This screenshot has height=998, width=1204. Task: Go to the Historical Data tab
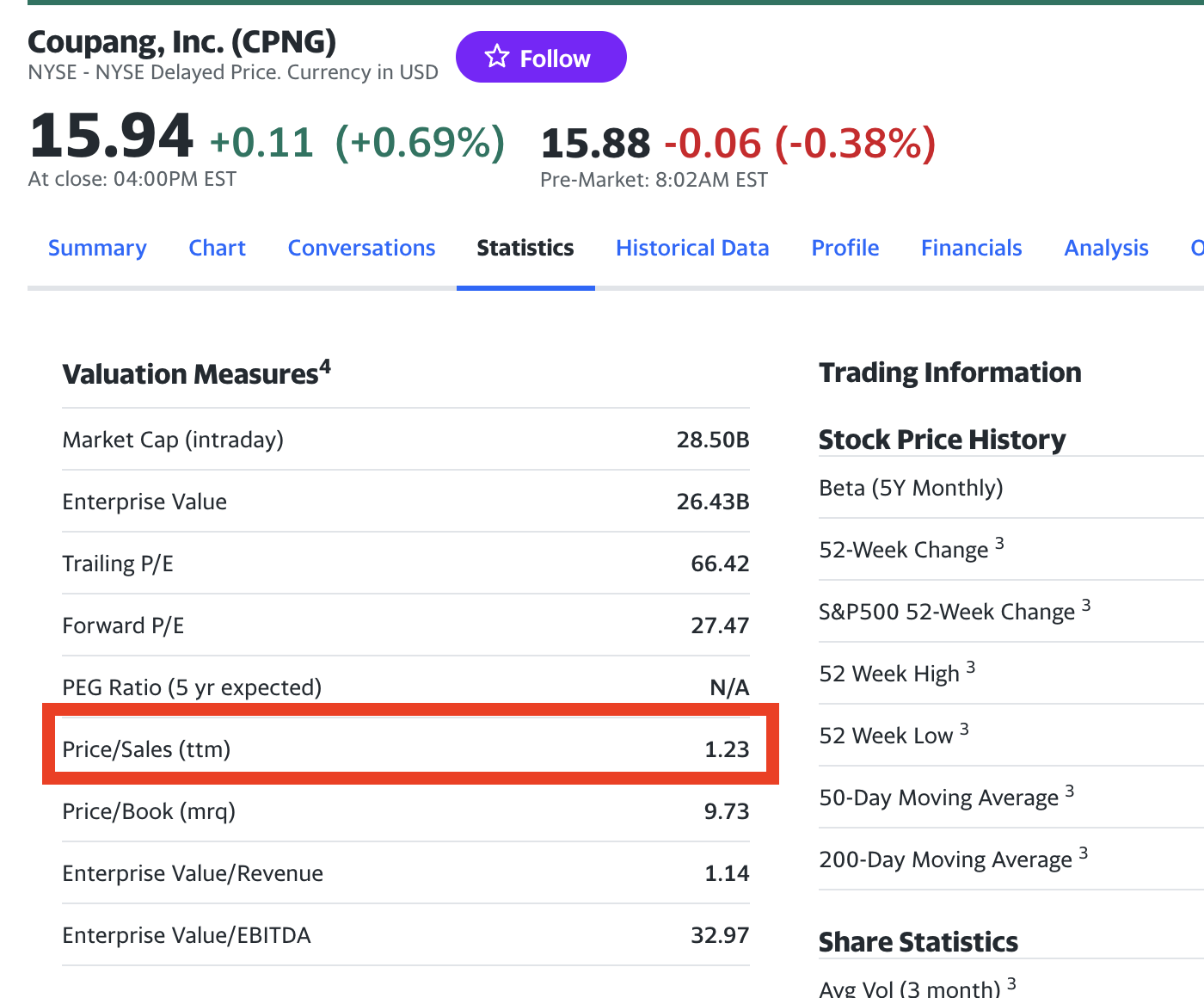pos(692,248)
